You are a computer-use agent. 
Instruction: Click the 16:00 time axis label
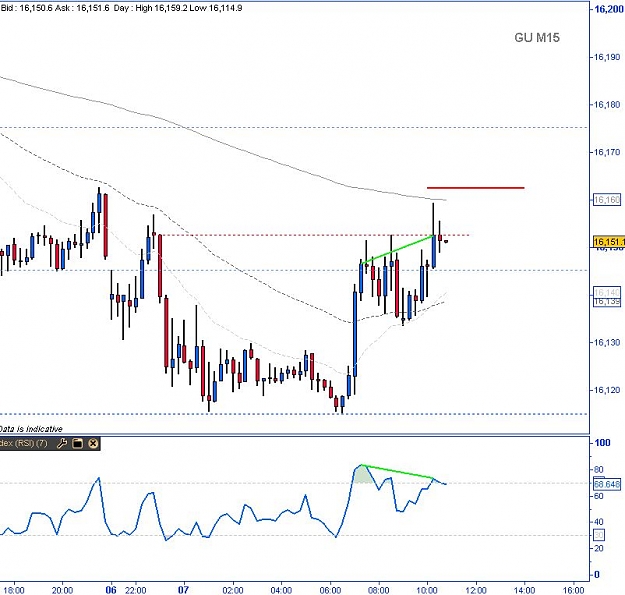[573, 590]
